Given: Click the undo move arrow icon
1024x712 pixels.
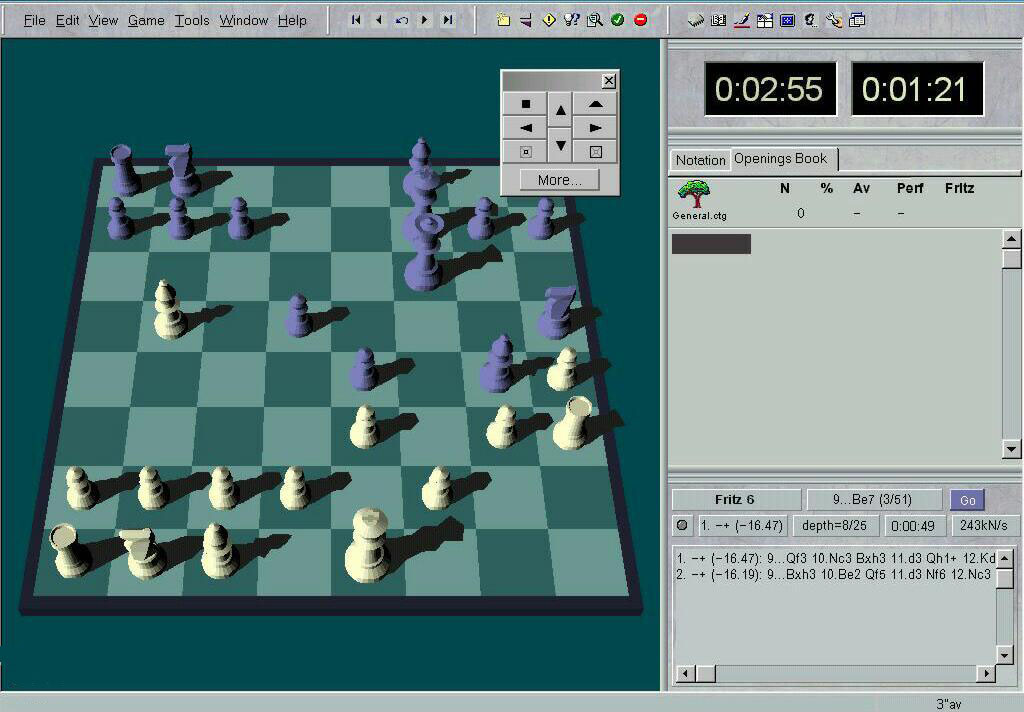Looking at the screenshot, I should coord(402,20).
